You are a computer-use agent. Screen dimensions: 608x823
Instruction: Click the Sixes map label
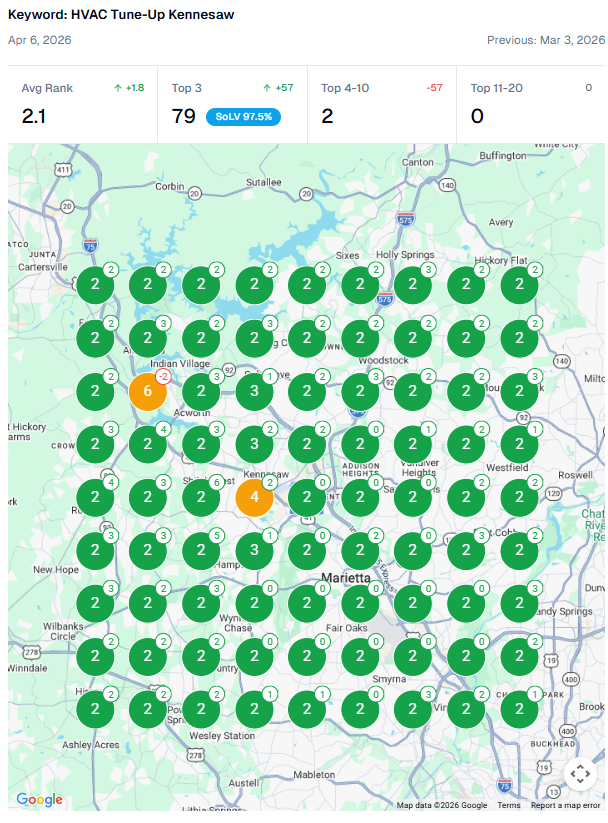coord(348,256)
